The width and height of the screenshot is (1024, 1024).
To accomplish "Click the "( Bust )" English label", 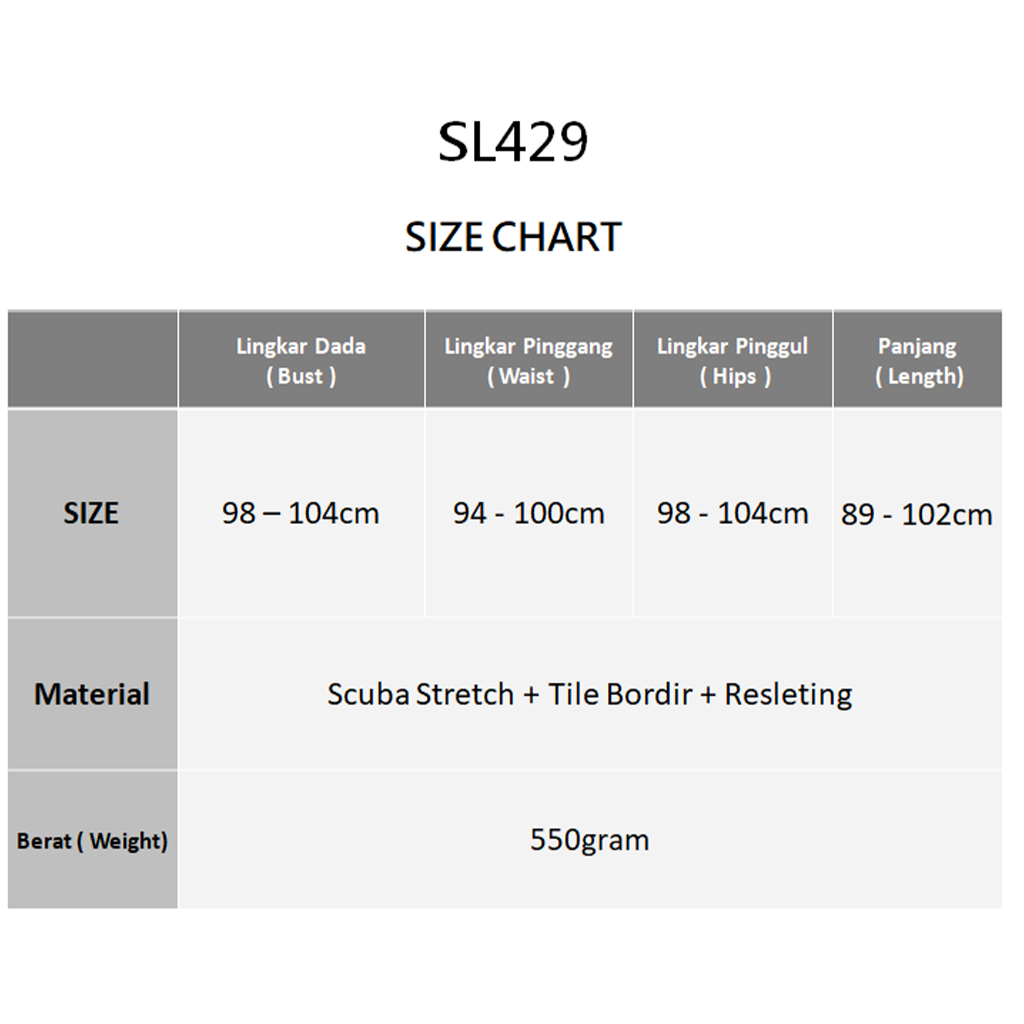I will (301, 377).
